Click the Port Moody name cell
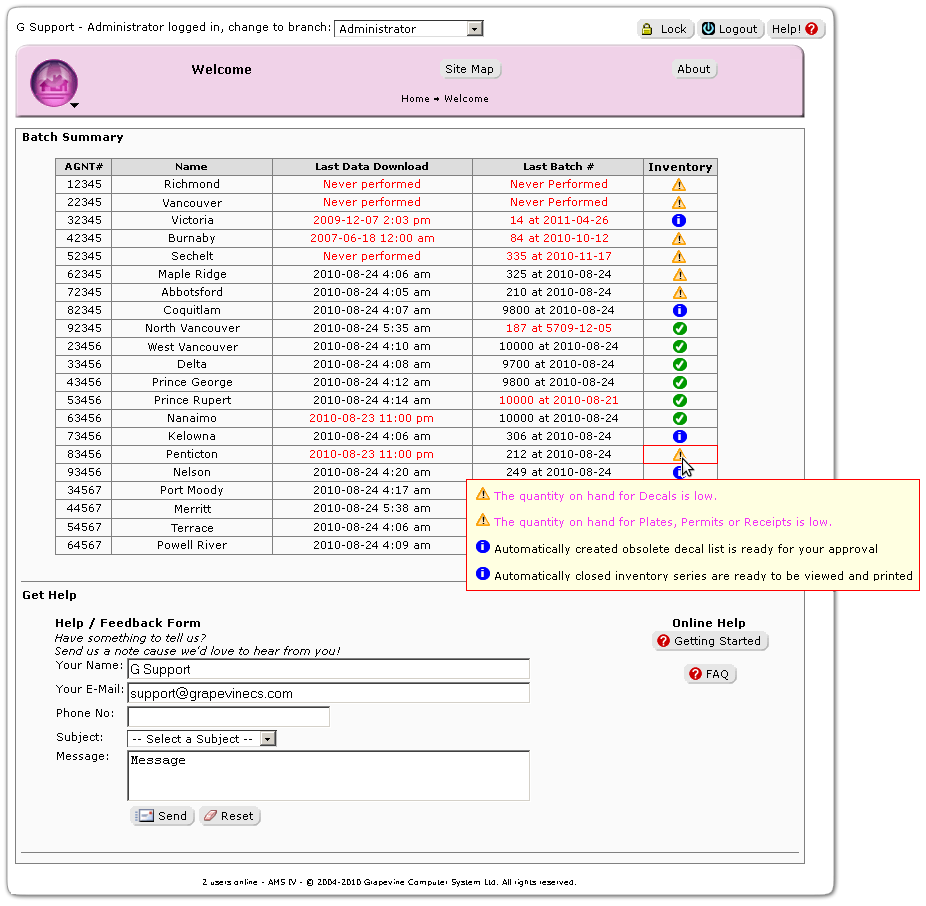 pos(192,490)
